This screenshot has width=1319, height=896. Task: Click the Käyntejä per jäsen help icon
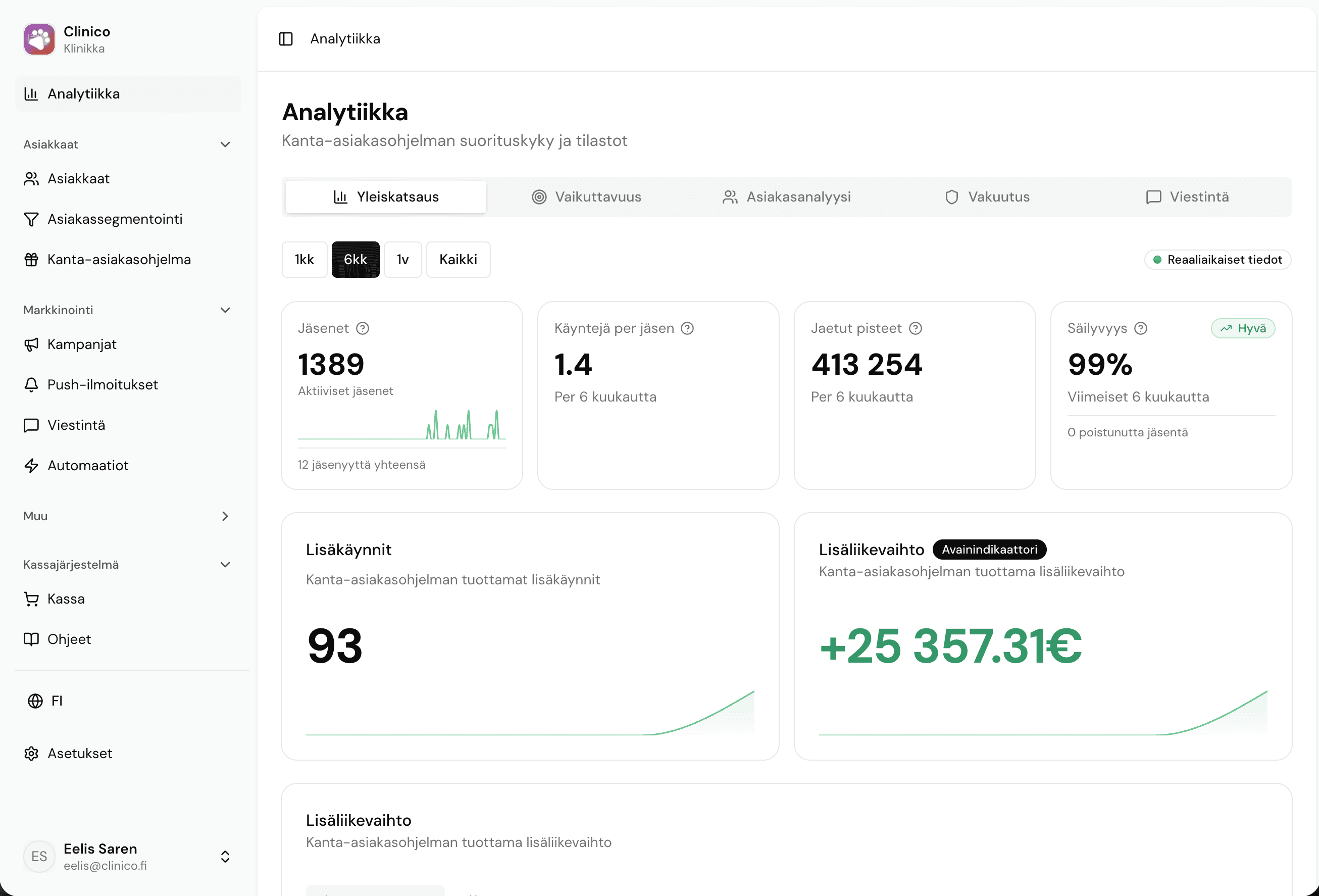(x=687, y=328)
